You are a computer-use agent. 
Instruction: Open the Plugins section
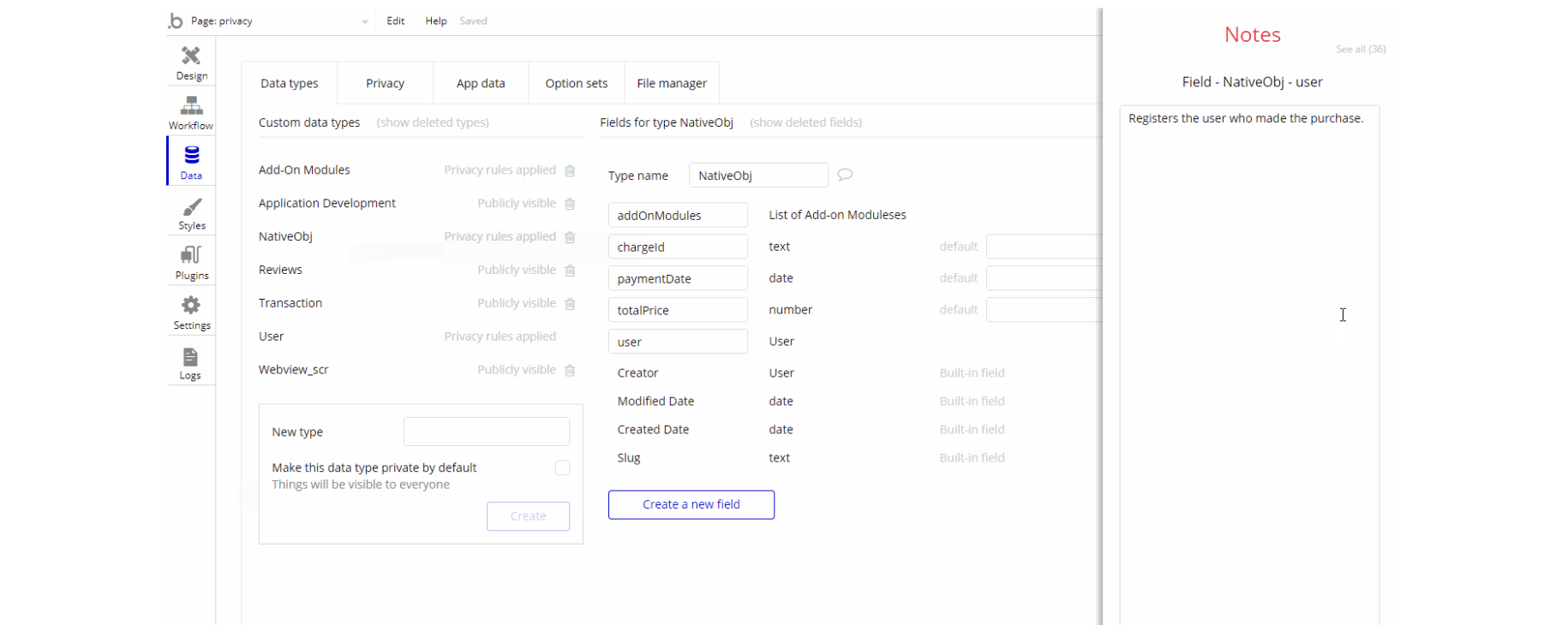tap(191, 263)
